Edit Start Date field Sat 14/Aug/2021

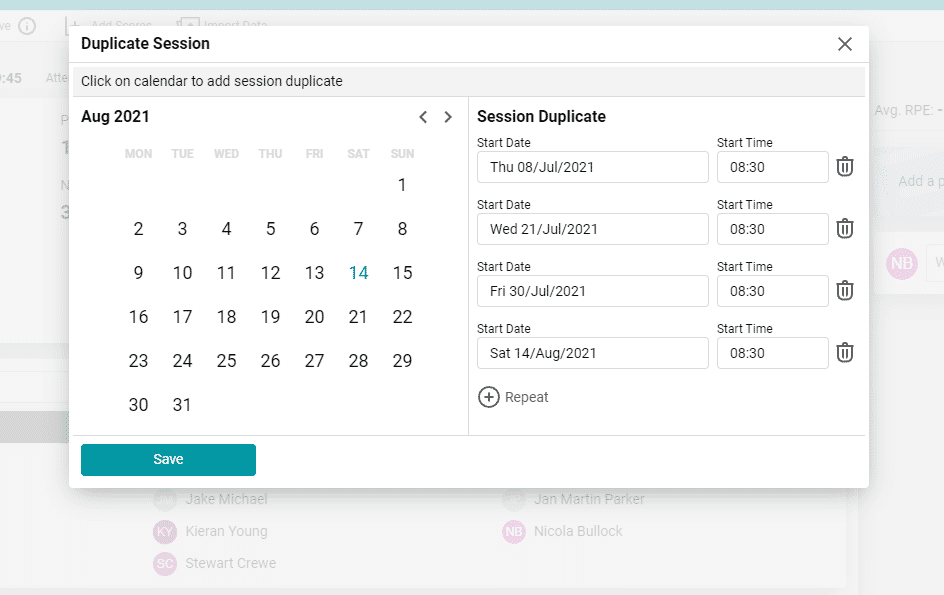tap(592, 353)
